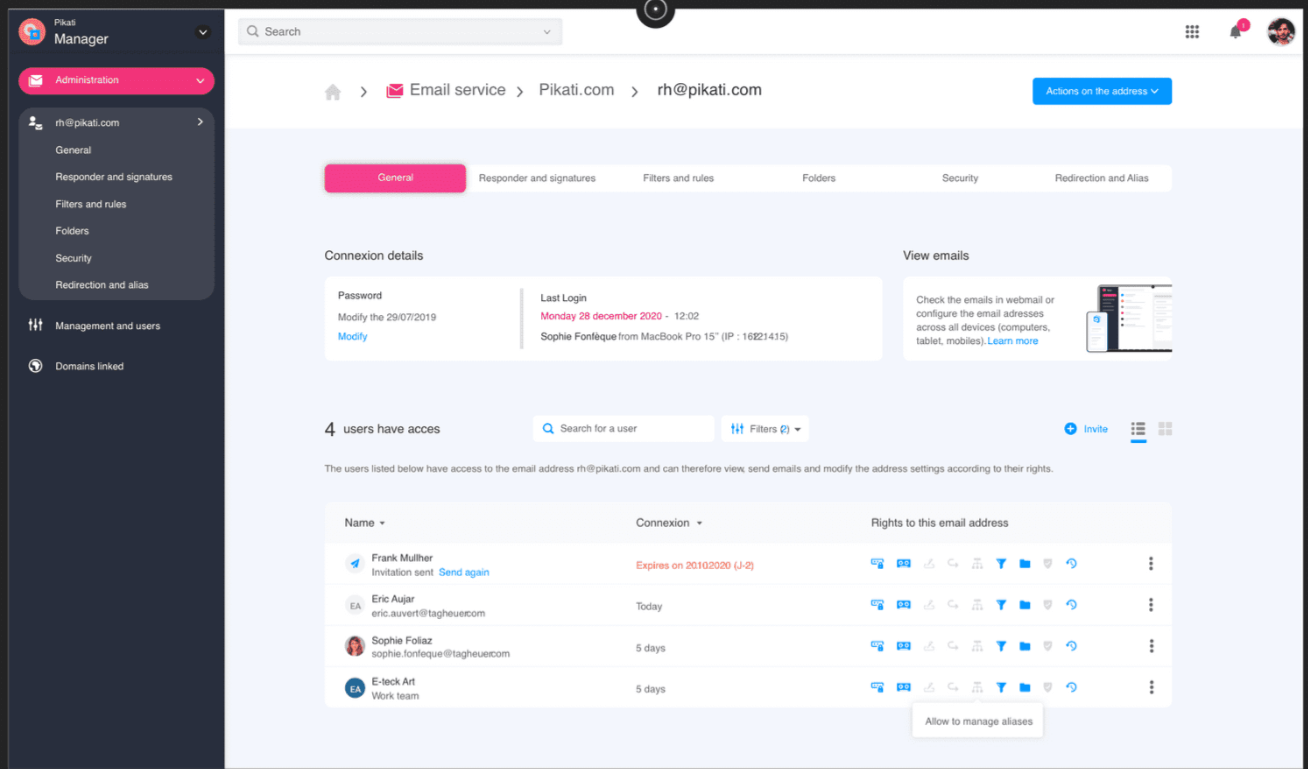Click the home breadcrumb icon
Image resolution: width=1308 pixels, height=769 pixels.
coord(333,92)
